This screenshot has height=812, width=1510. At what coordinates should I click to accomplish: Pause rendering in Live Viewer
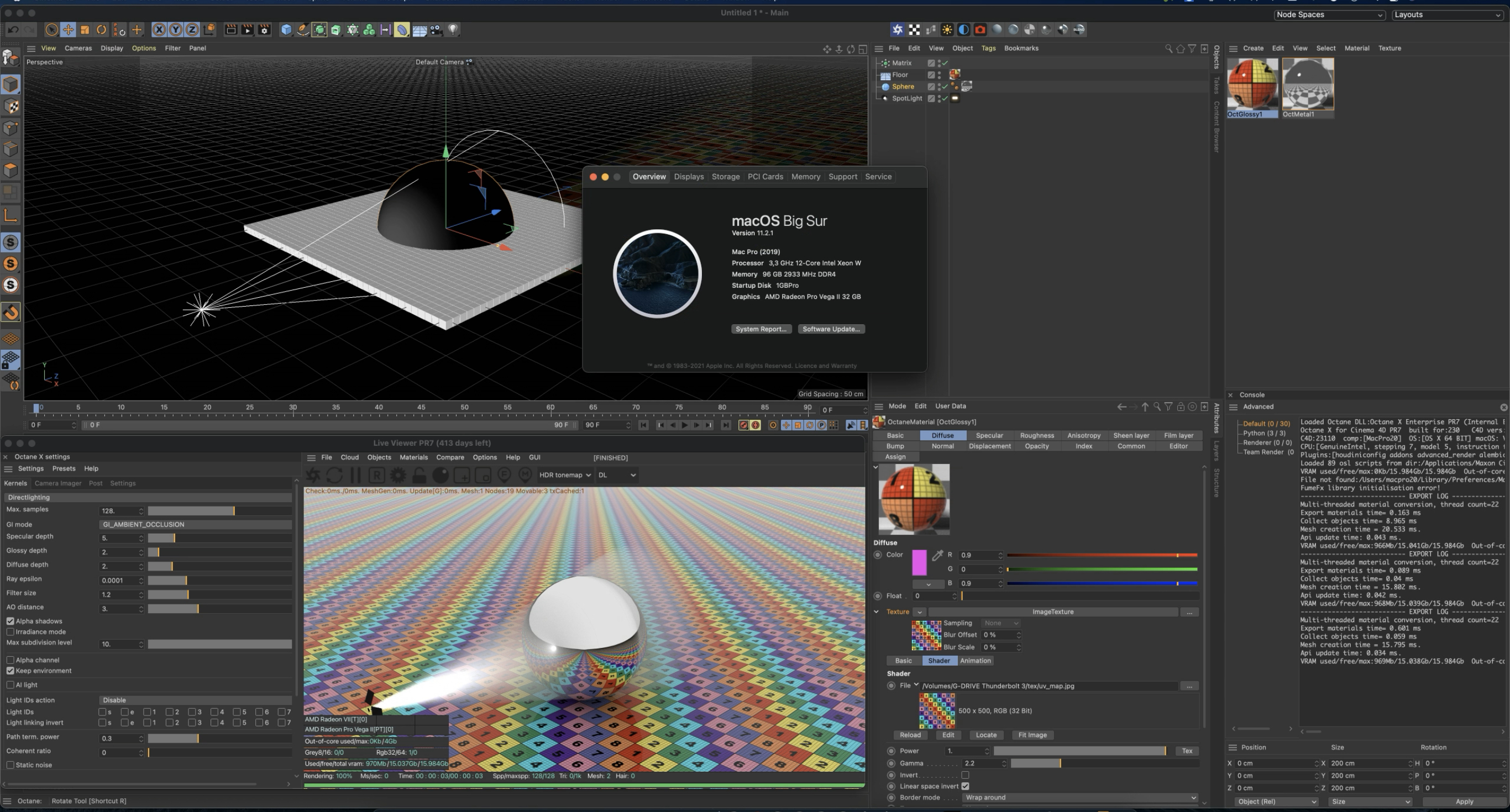[x=355, y=475]
